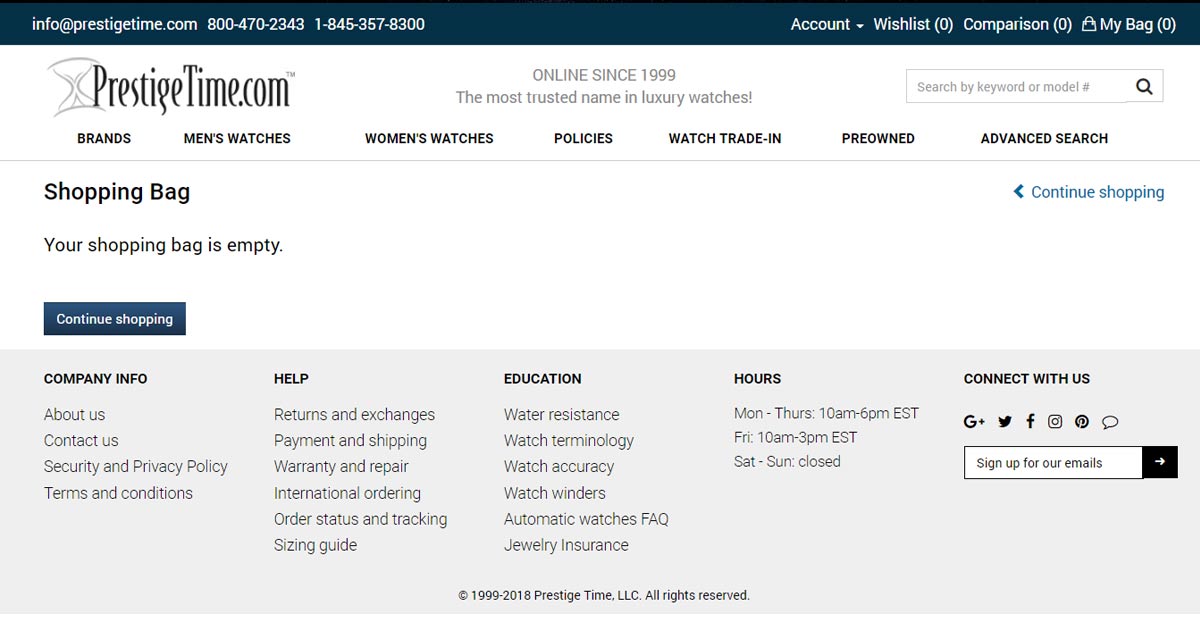1200x626 pixels.
Task: Open My Bag (0)
Action: point(1129,24)
